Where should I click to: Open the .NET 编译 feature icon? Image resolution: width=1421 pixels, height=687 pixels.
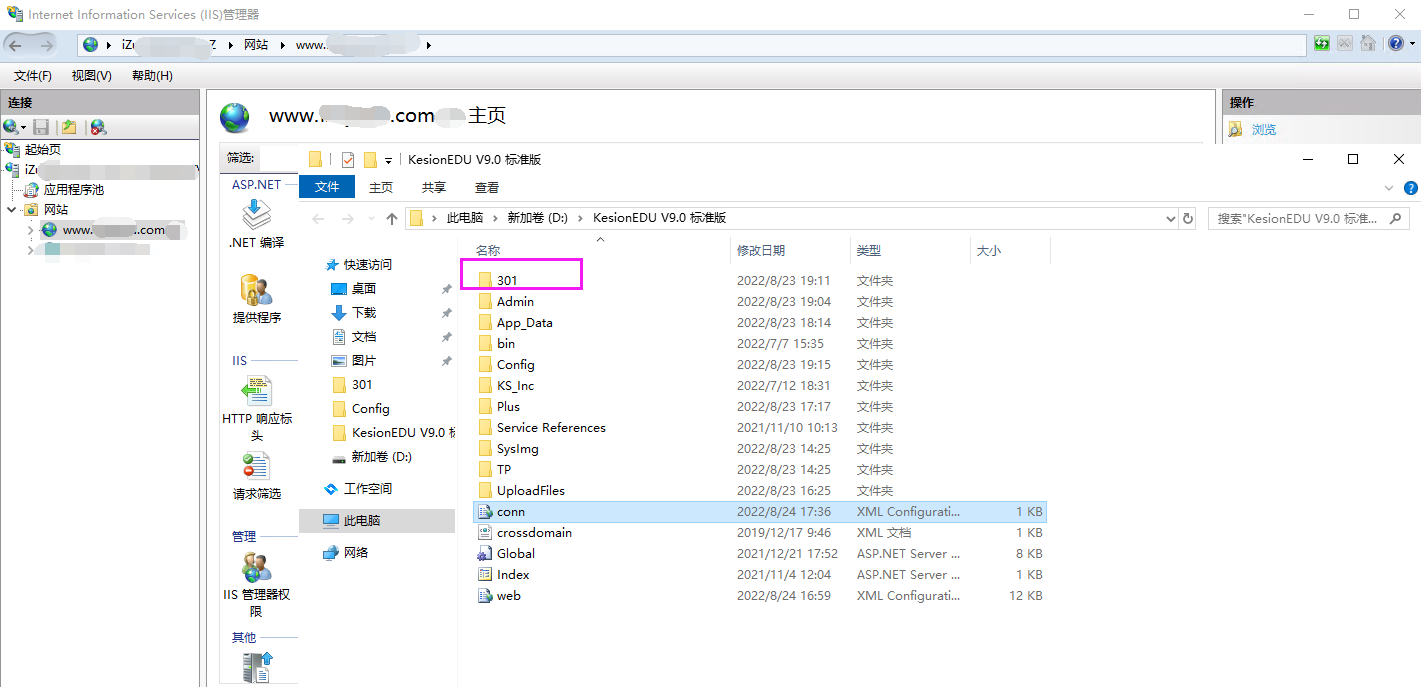256,215
